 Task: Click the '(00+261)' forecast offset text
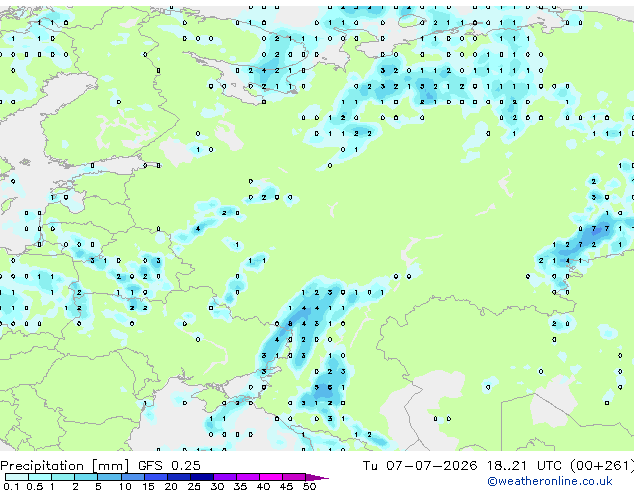click(602, 466)
